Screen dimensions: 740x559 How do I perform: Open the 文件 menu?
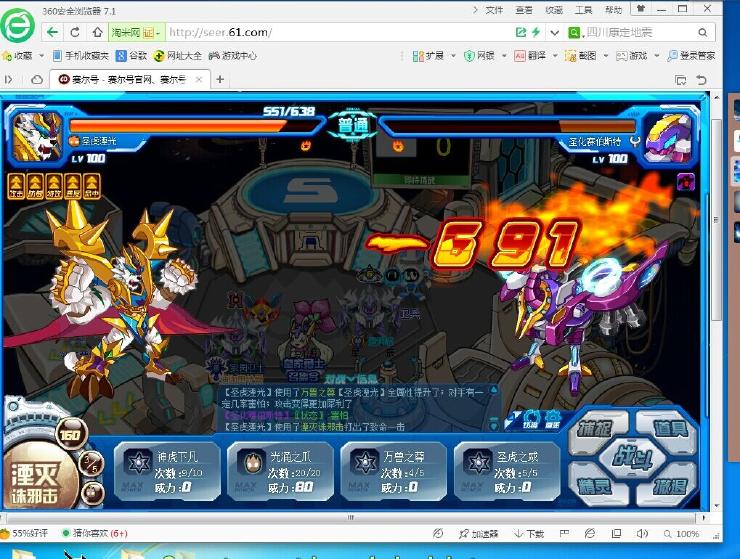tap(494, 9)
